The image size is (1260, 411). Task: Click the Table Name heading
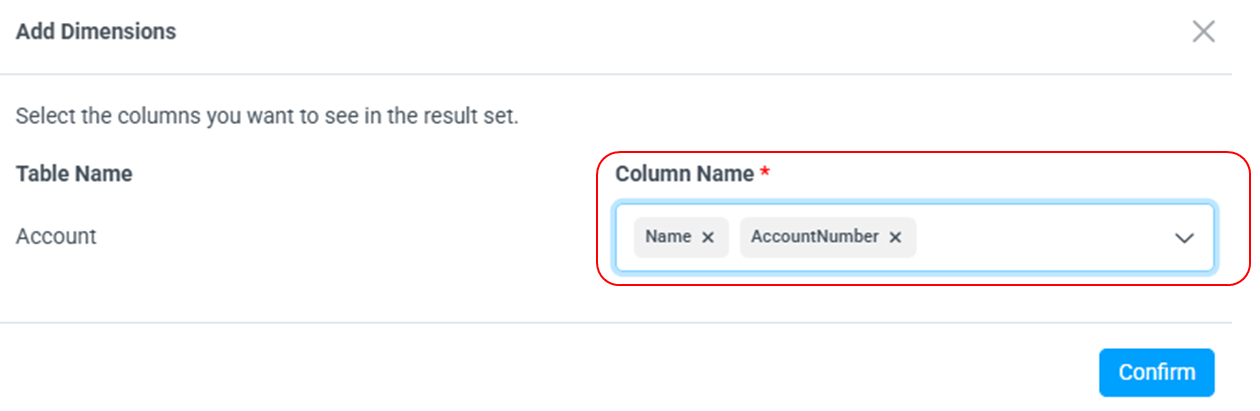click(74, 174)
